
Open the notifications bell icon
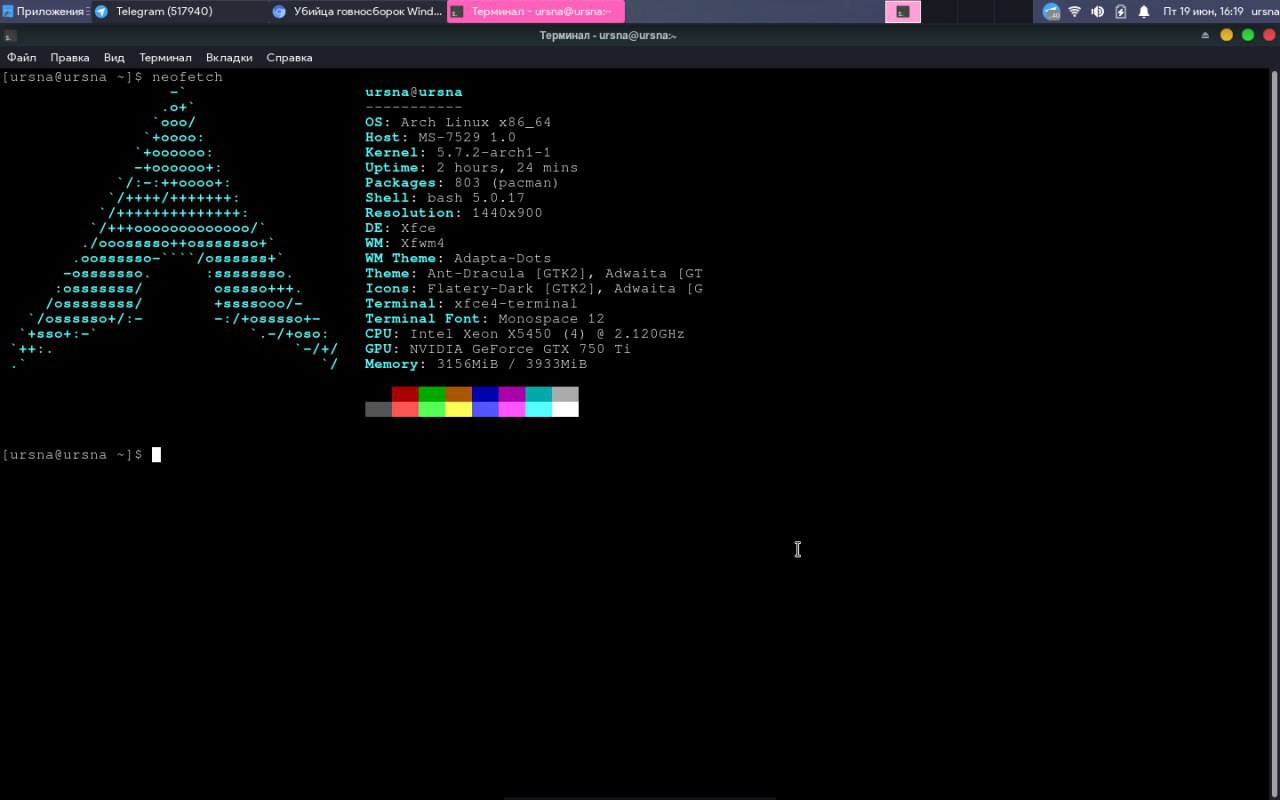click(x=1144, y=12)
